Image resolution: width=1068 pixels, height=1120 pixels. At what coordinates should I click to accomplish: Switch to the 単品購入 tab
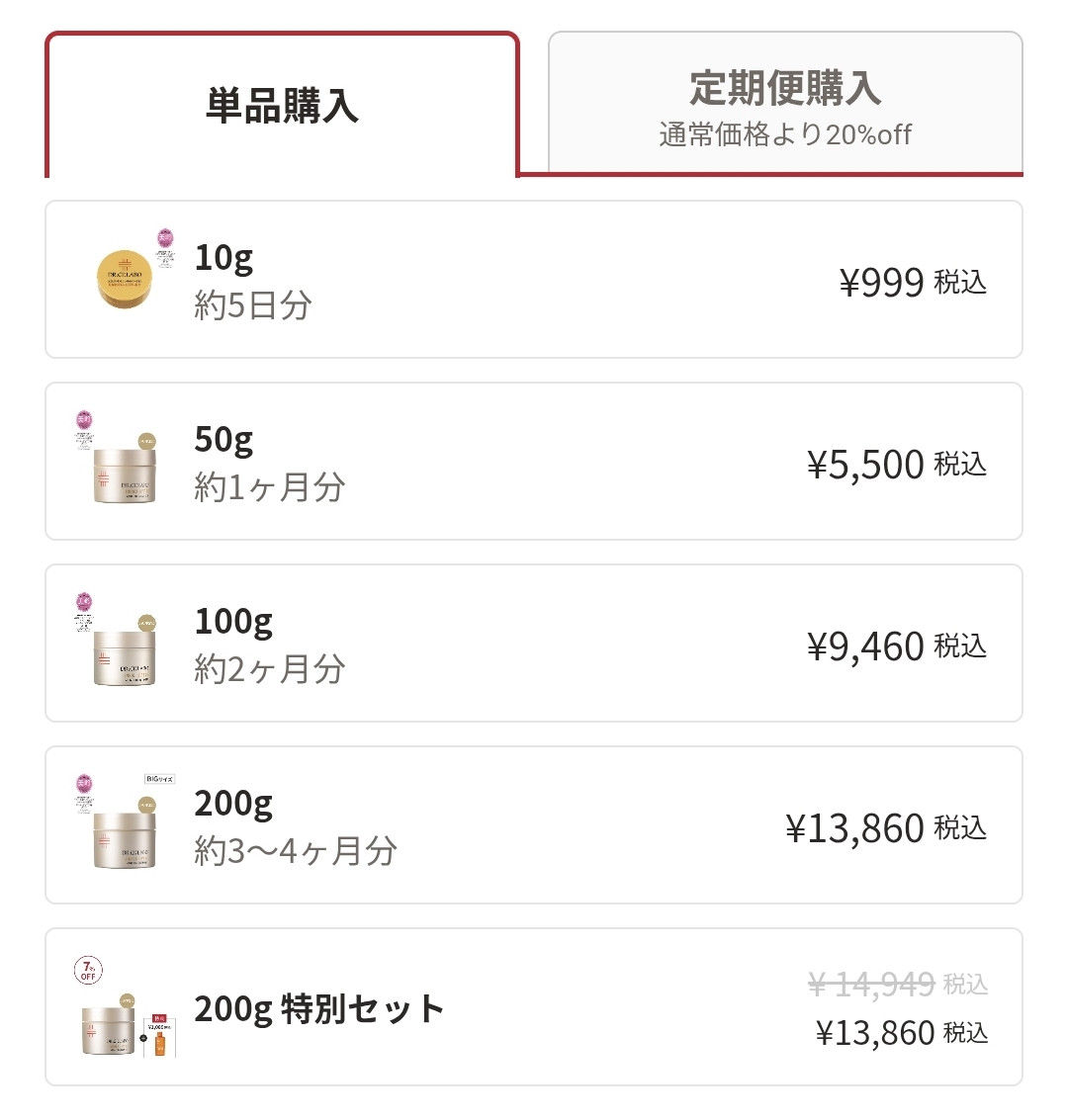click(x=282, y=106)
